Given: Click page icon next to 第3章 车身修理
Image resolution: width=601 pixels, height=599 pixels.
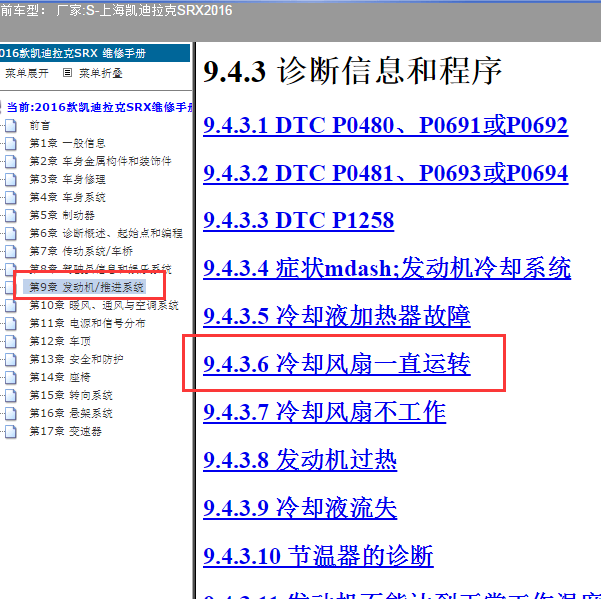Looking at the screenshot, I should pos(11,179).
